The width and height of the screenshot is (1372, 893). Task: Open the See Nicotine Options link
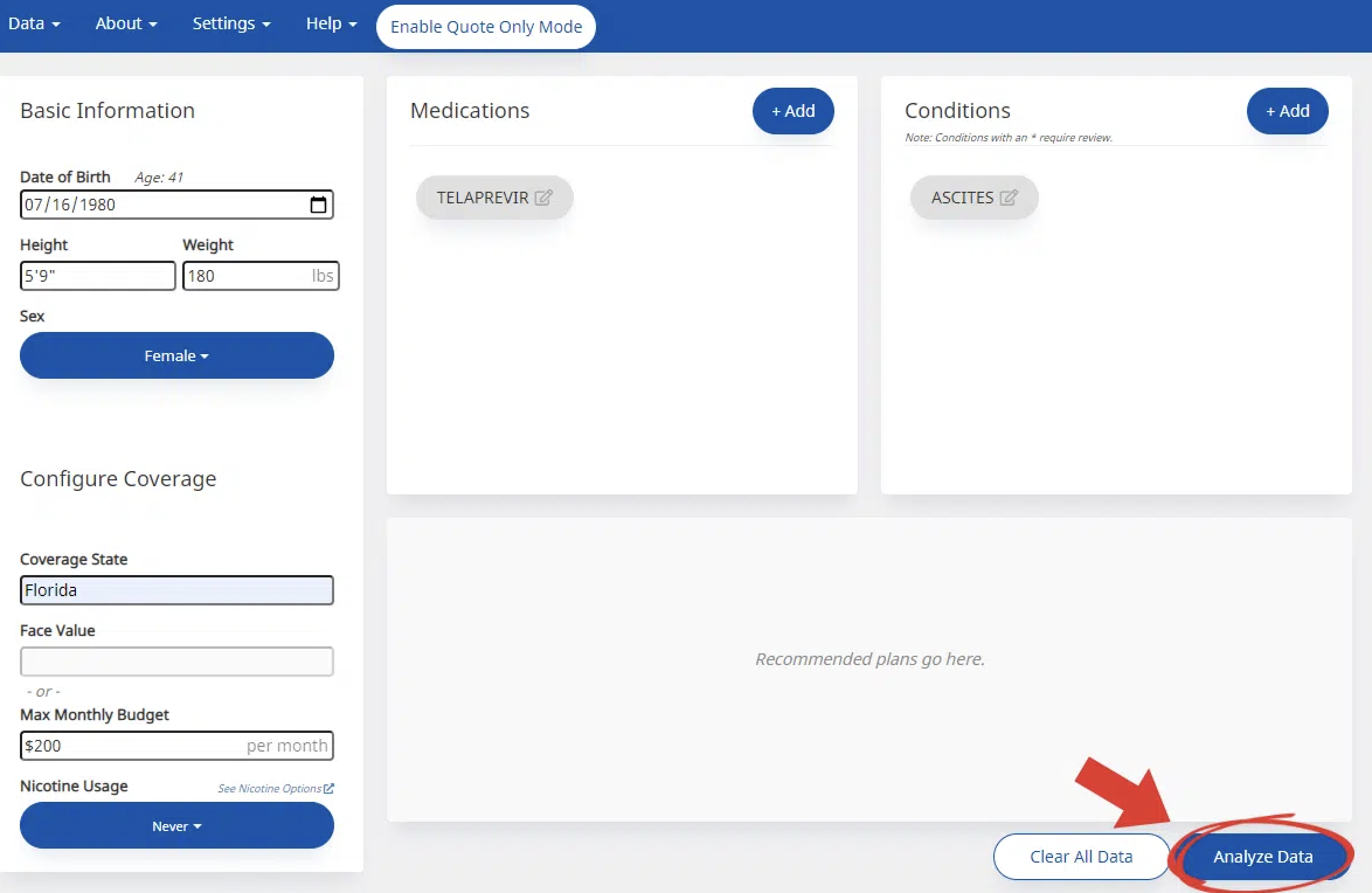pos(269,788)
